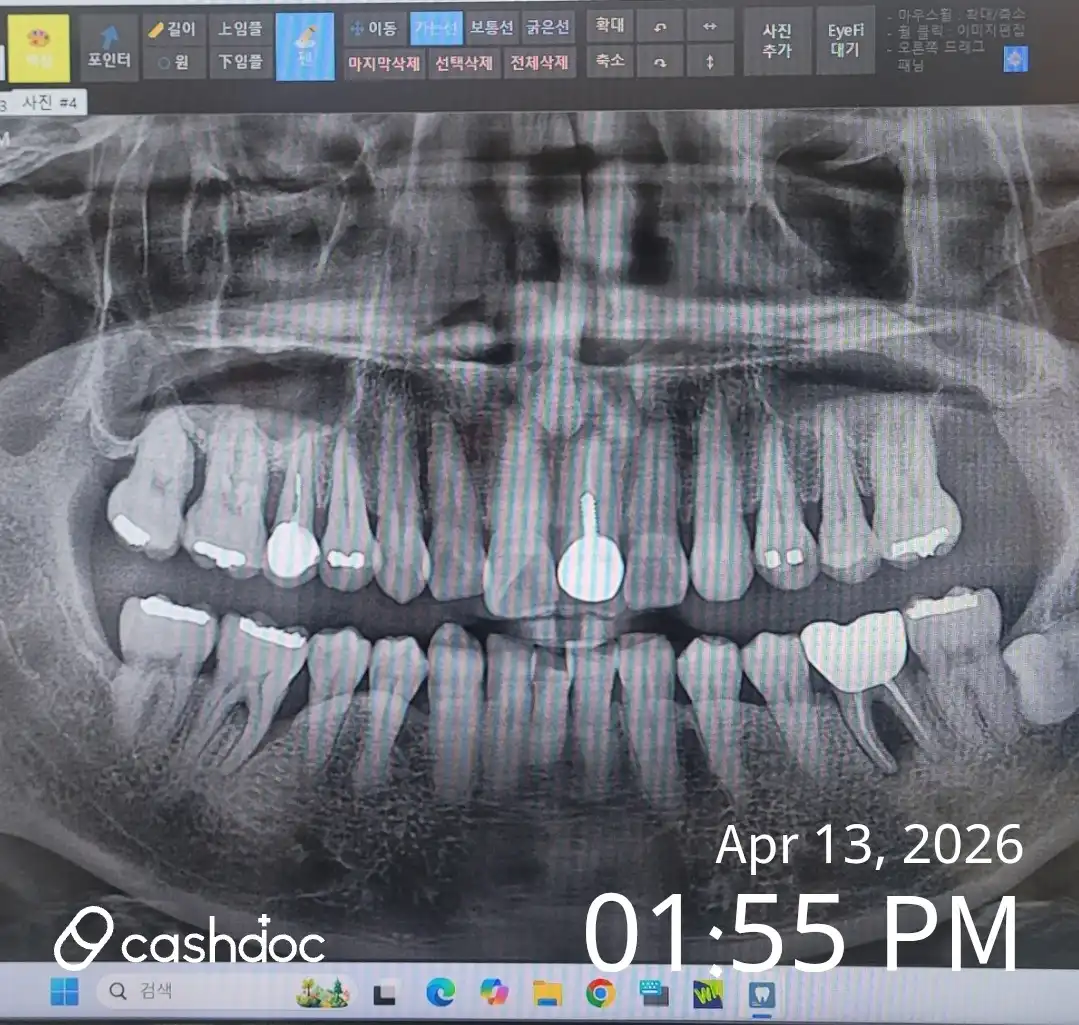Select the 원 circle drawing tool
The image size is (1079, 1025).
tap(172, 63)
